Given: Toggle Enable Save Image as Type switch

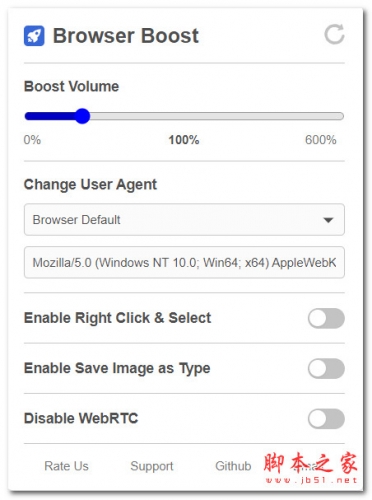Looking at the screenshot, I should tap(326, 368).
